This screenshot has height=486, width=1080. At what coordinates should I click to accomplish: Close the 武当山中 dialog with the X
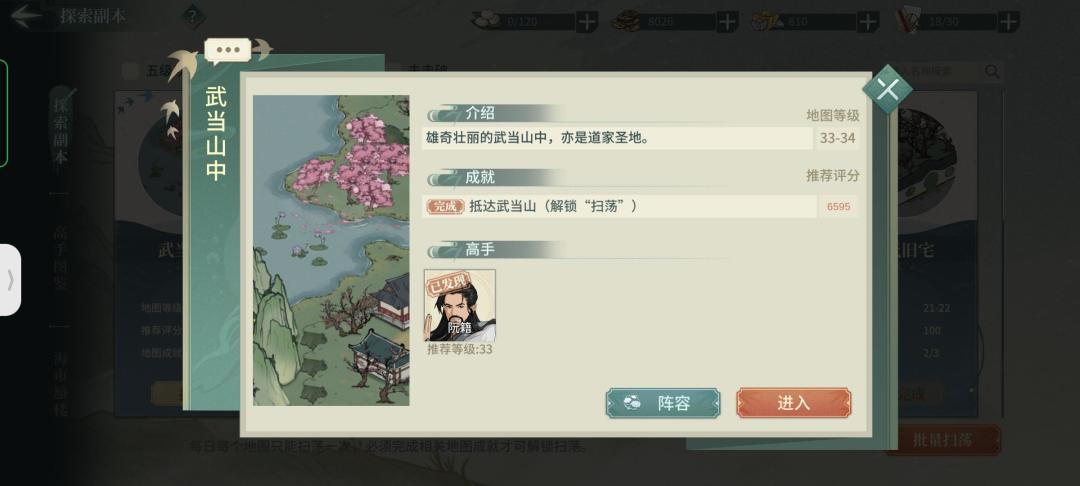click(x=887, y=89)
